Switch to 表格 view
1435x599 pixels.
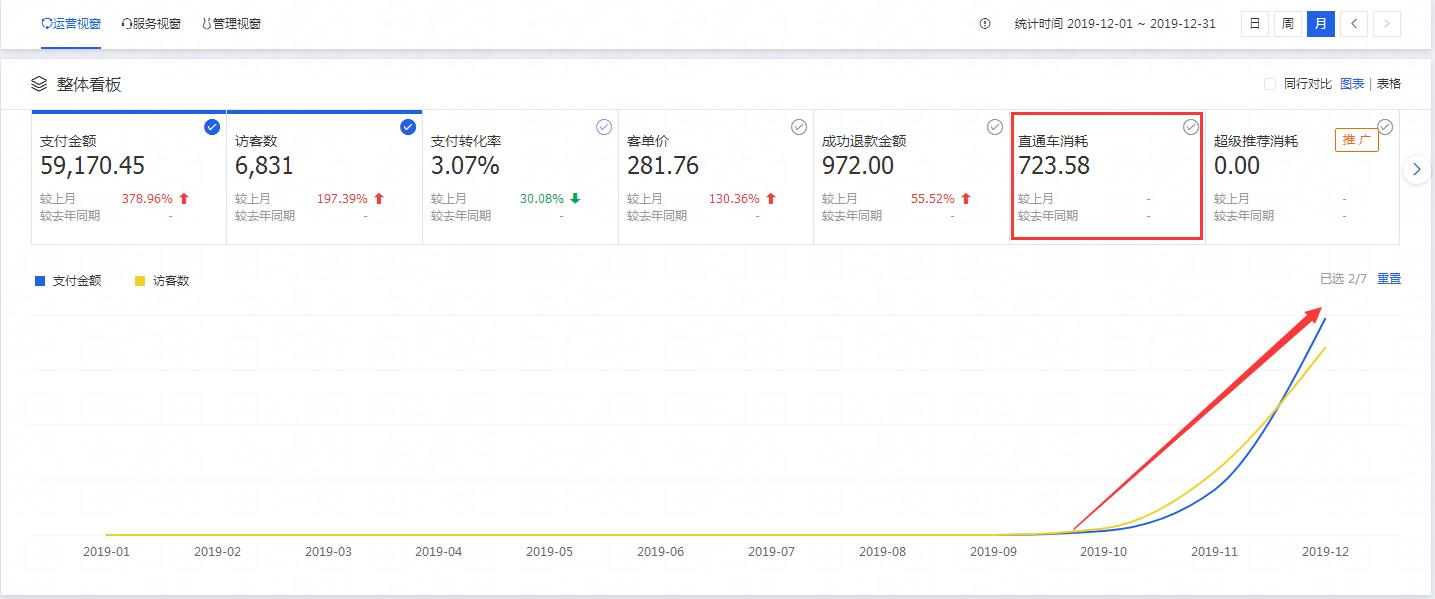click(1389, 84)
